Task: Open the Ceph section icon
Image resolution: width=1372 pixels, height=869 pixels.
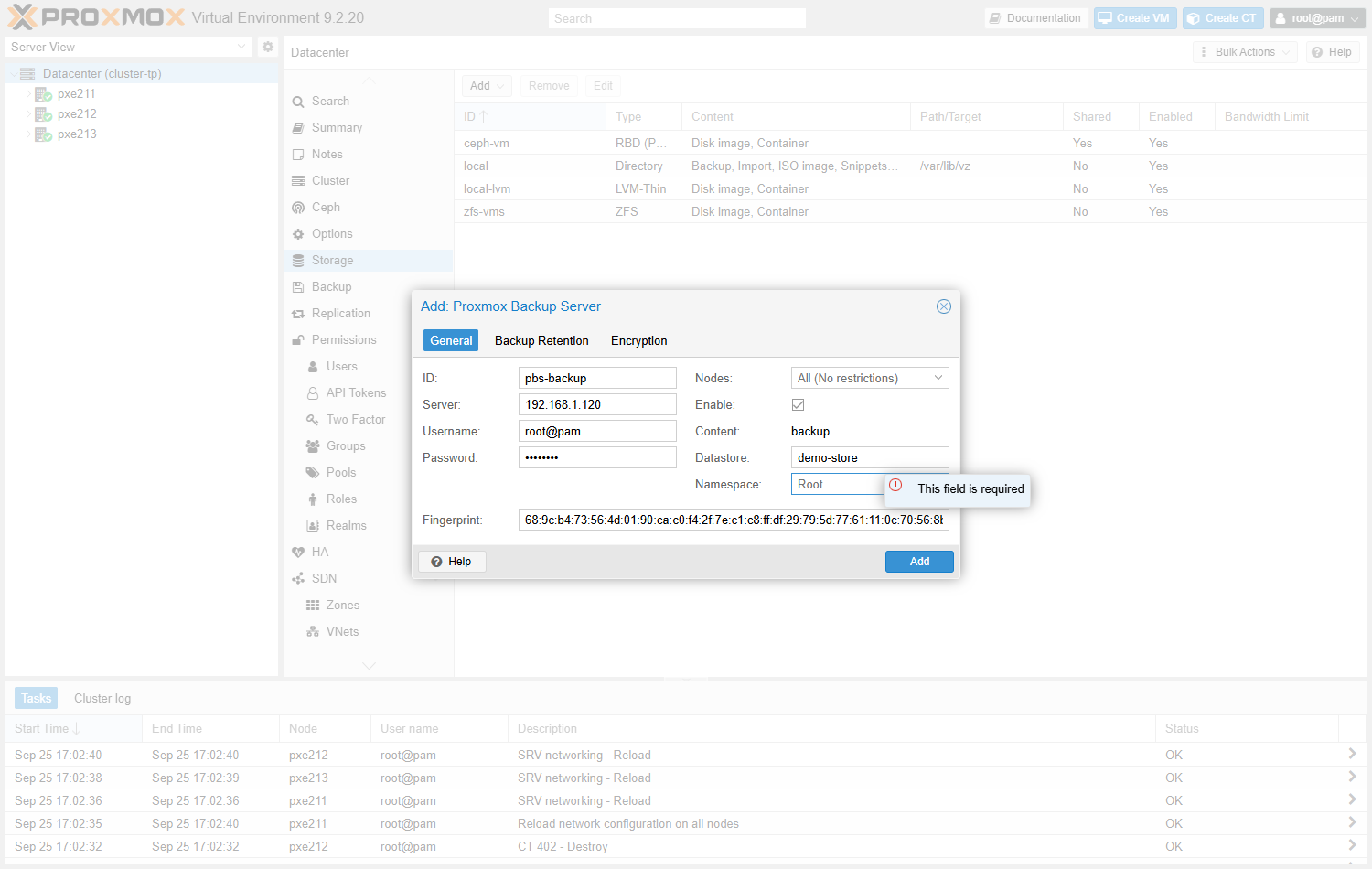Action: (x=298, y=208)
